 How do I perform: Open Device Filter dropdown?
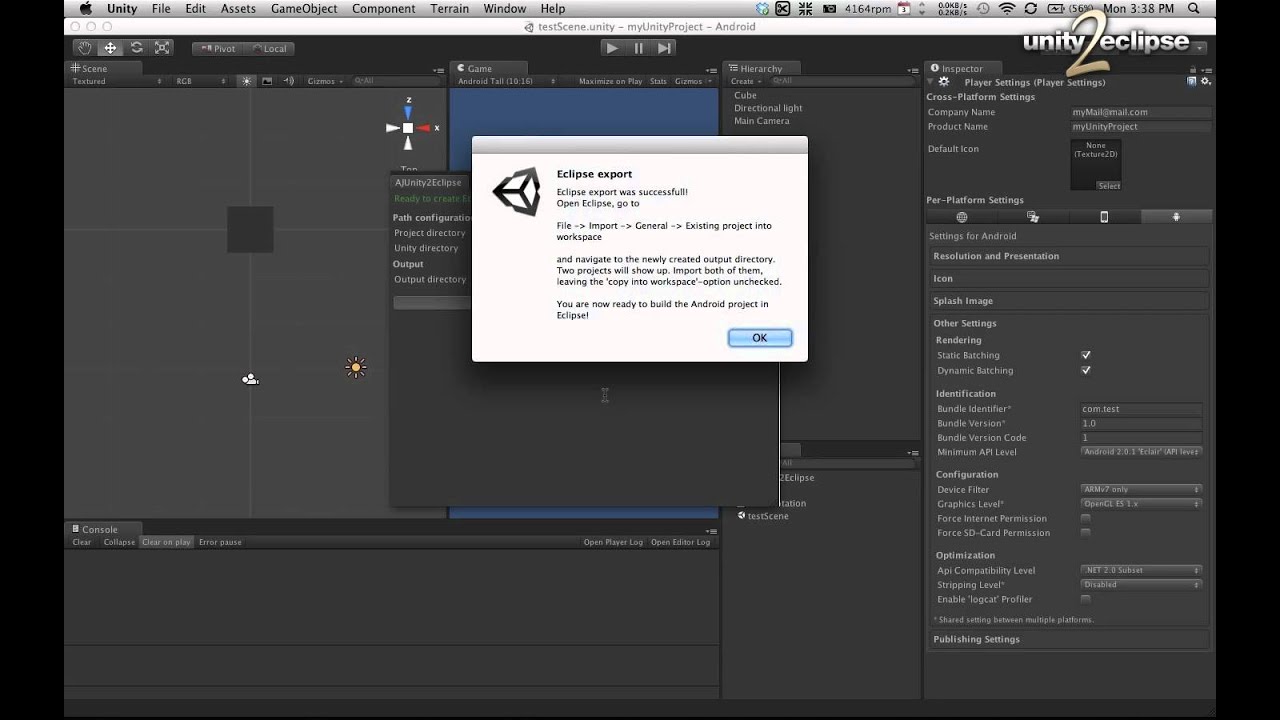(1141, 489)
